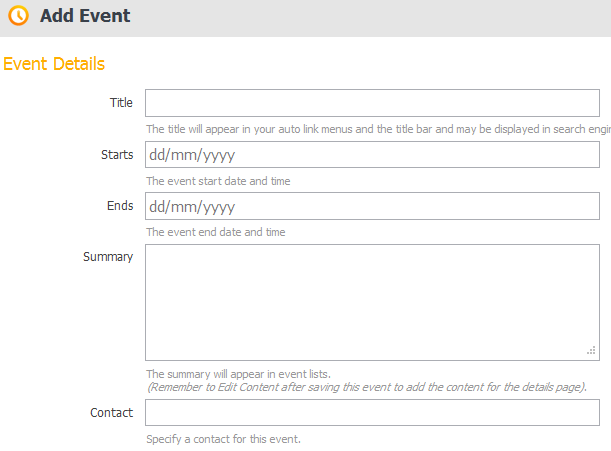Focus the Title input field

(372, 103)
